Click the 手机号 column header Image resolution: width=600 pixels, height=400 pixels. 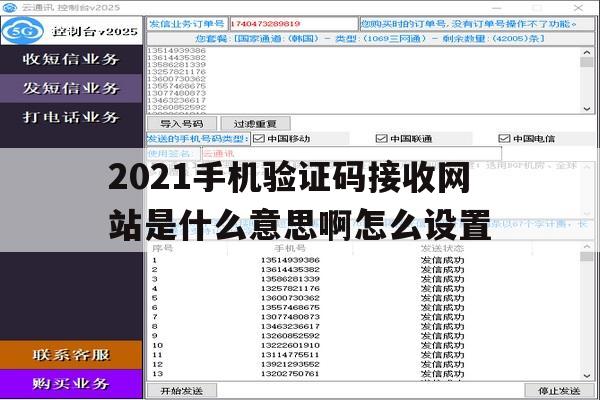click(290, 248)
